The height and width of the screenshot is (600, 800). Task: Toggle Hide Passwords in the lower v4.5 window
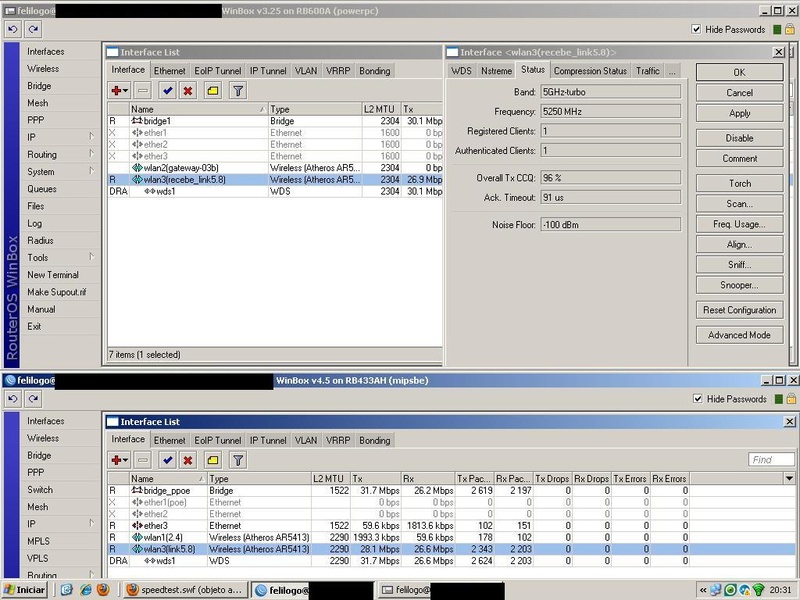697,399
